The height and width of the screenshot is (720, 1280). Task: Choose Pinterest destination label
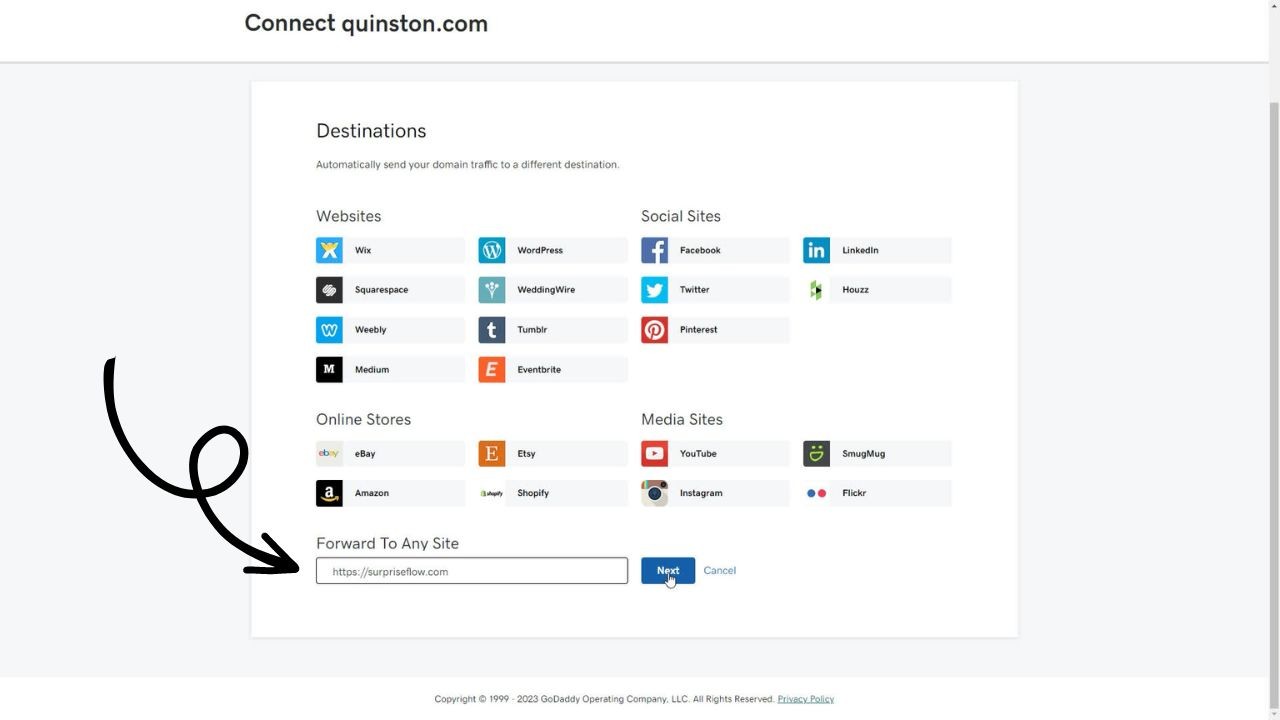point(699,329)
